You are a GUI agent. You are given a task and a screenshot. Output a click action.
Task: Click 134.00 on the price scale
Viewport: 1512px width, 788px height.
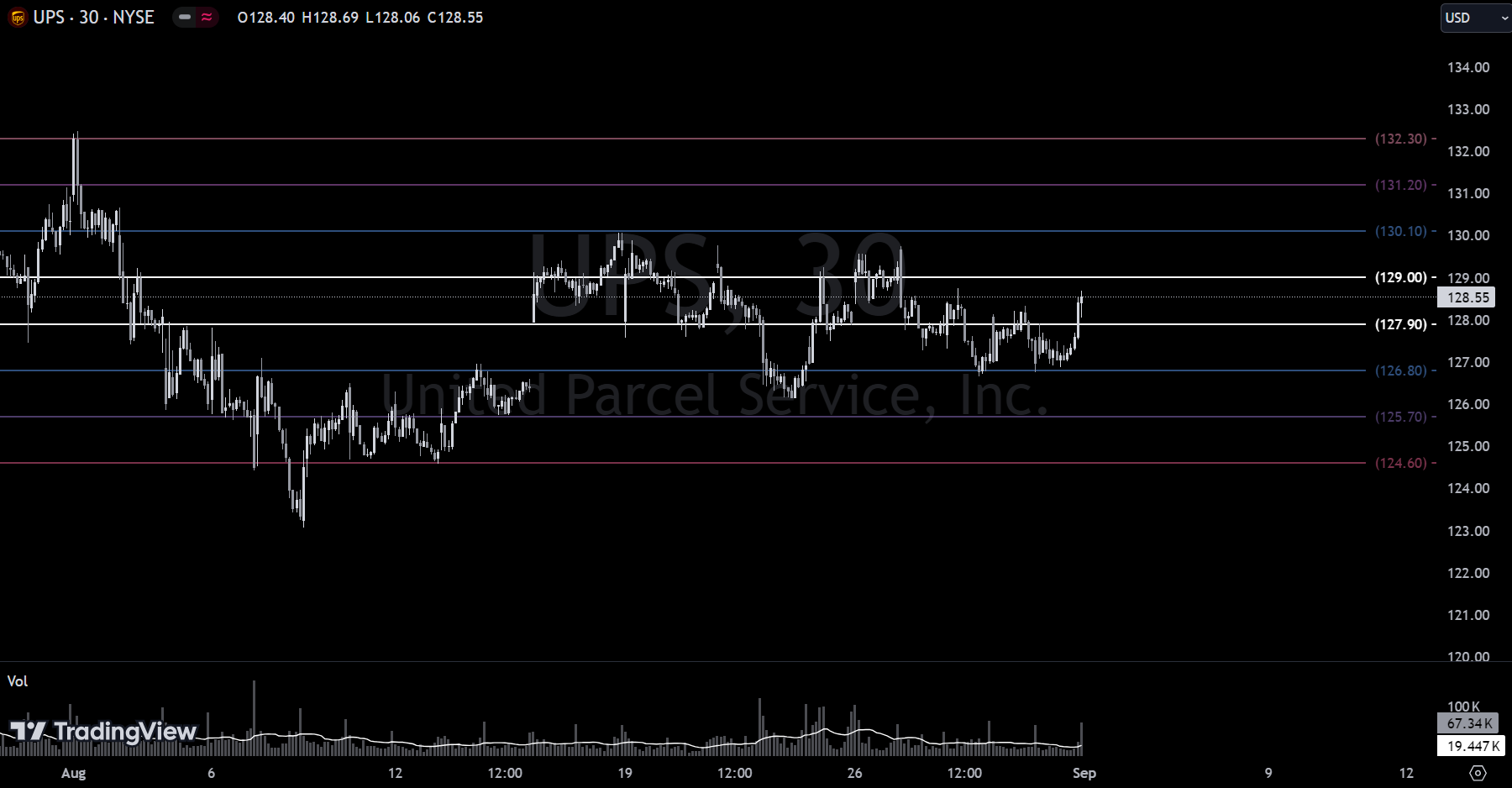pyautogui.click(x=1468, y=67)
